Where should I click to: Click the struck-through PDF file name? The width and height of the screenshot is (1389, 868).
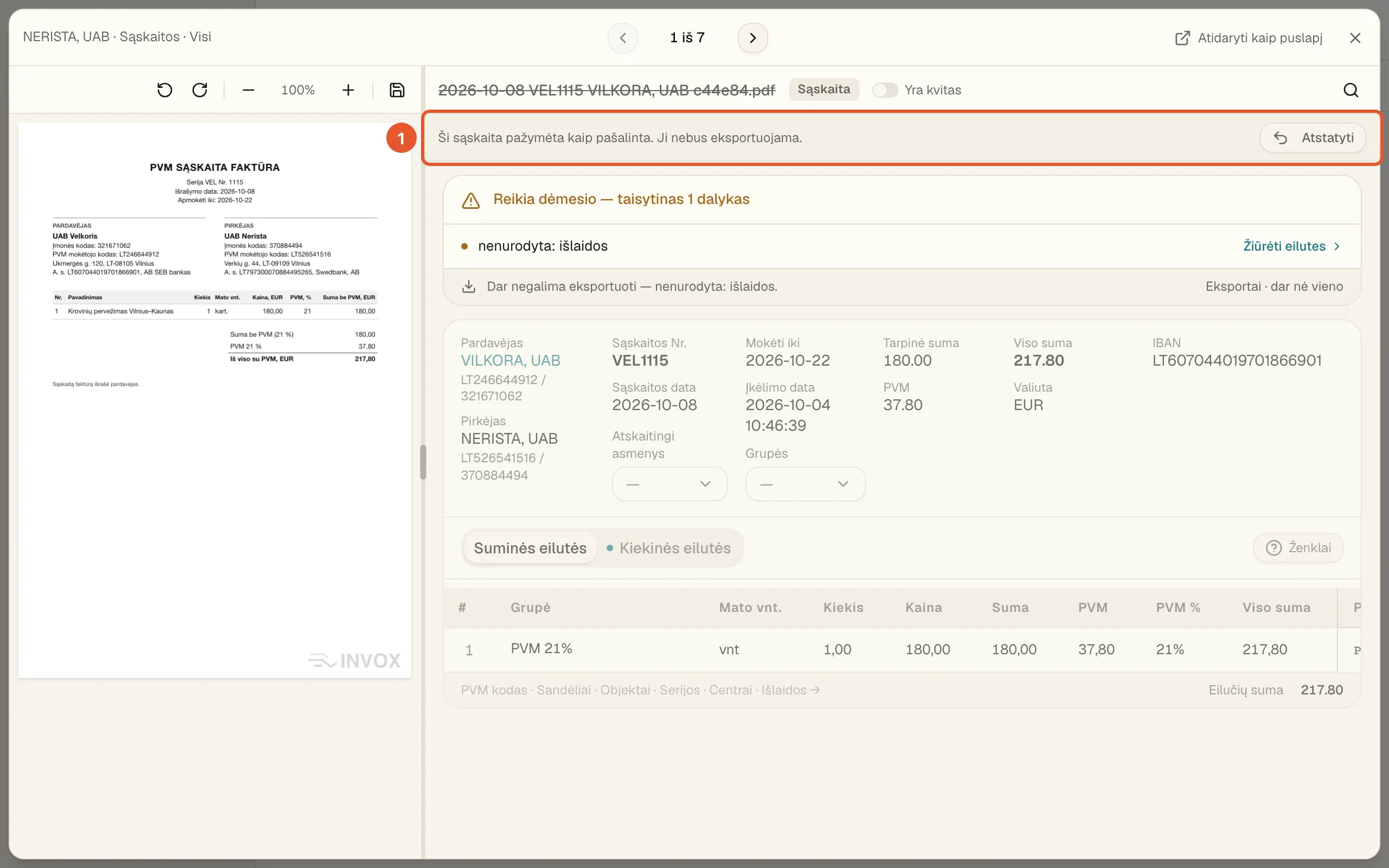pyautogui.click(x=606, y=90)
